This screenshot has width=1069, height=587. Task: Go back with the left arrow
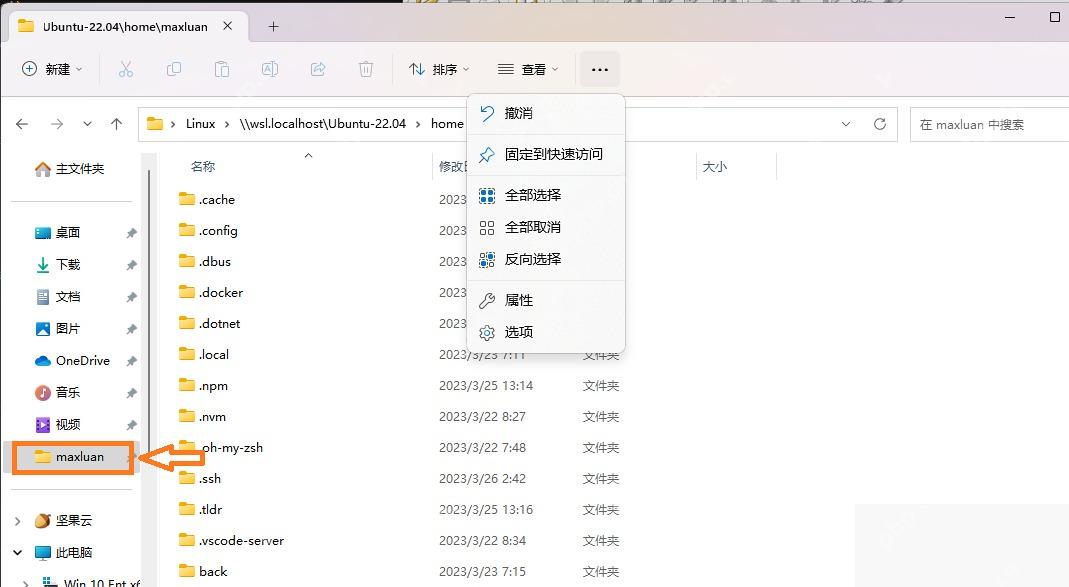pyautogui.click(x=22, y=124)
